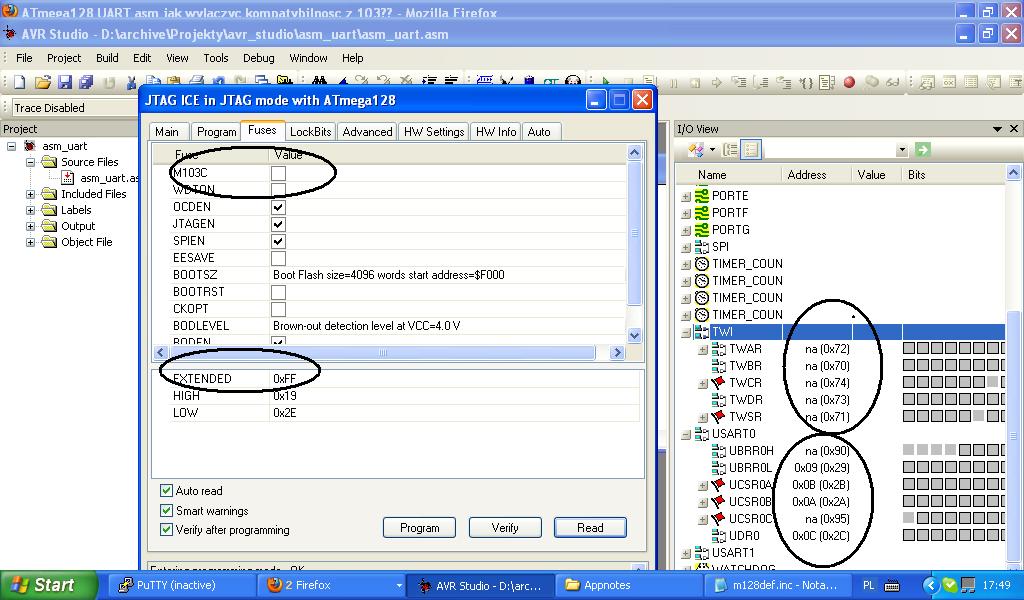Image resolution: width=1024 pixels, height=600 pixels.
Task: Select the SPI peripheral entry
Action: point(720,246)
